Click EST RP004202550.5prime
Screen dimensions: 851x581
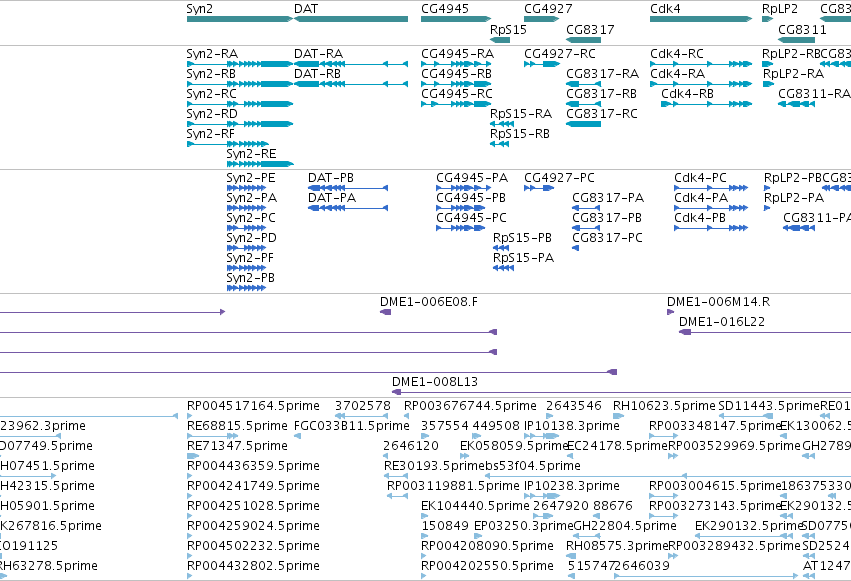tap(487, 566)
